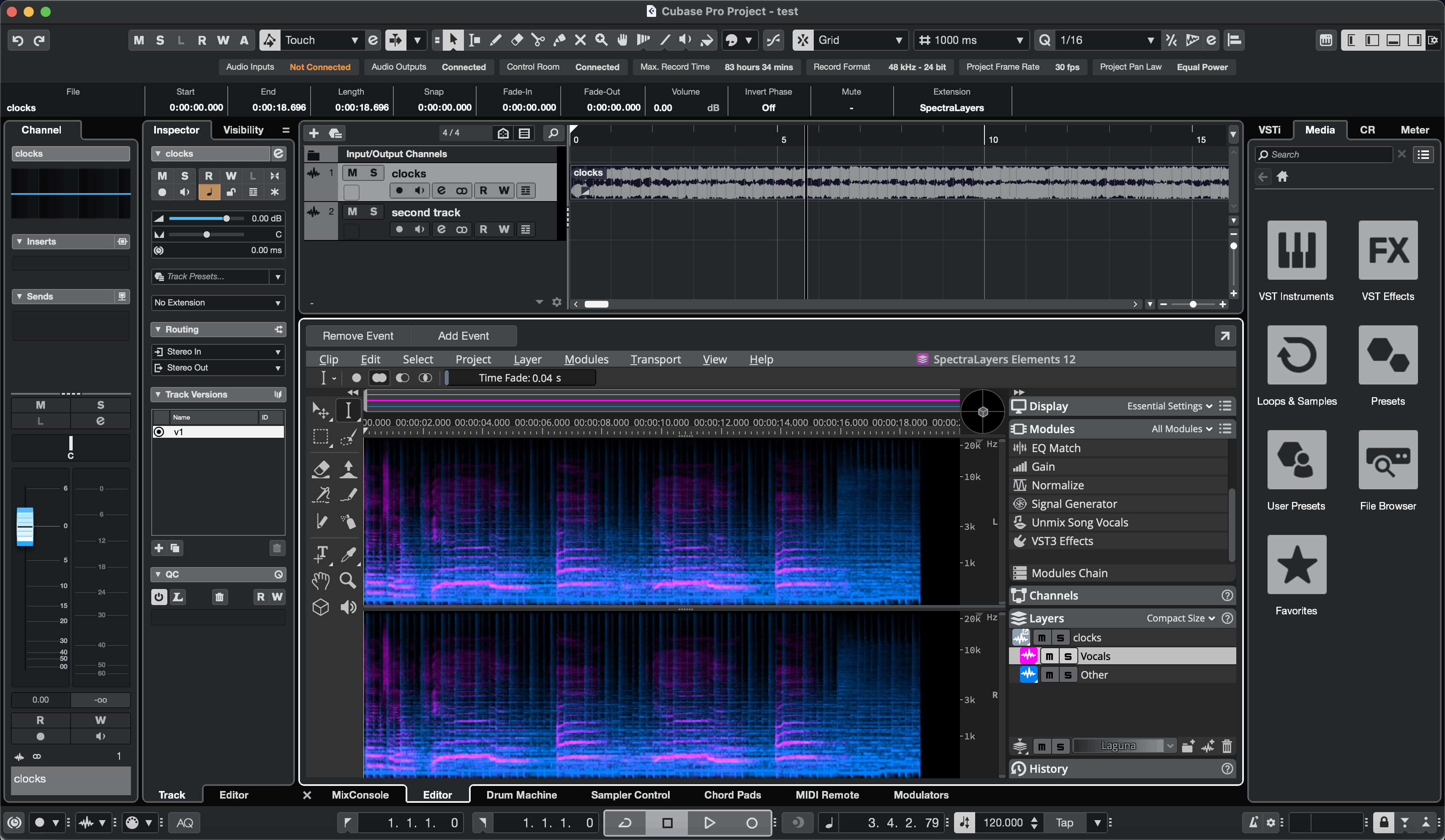Select the Split scissors tool in toolbar
The width and height of the screenshot is (1445, 840).
(538, 40)
